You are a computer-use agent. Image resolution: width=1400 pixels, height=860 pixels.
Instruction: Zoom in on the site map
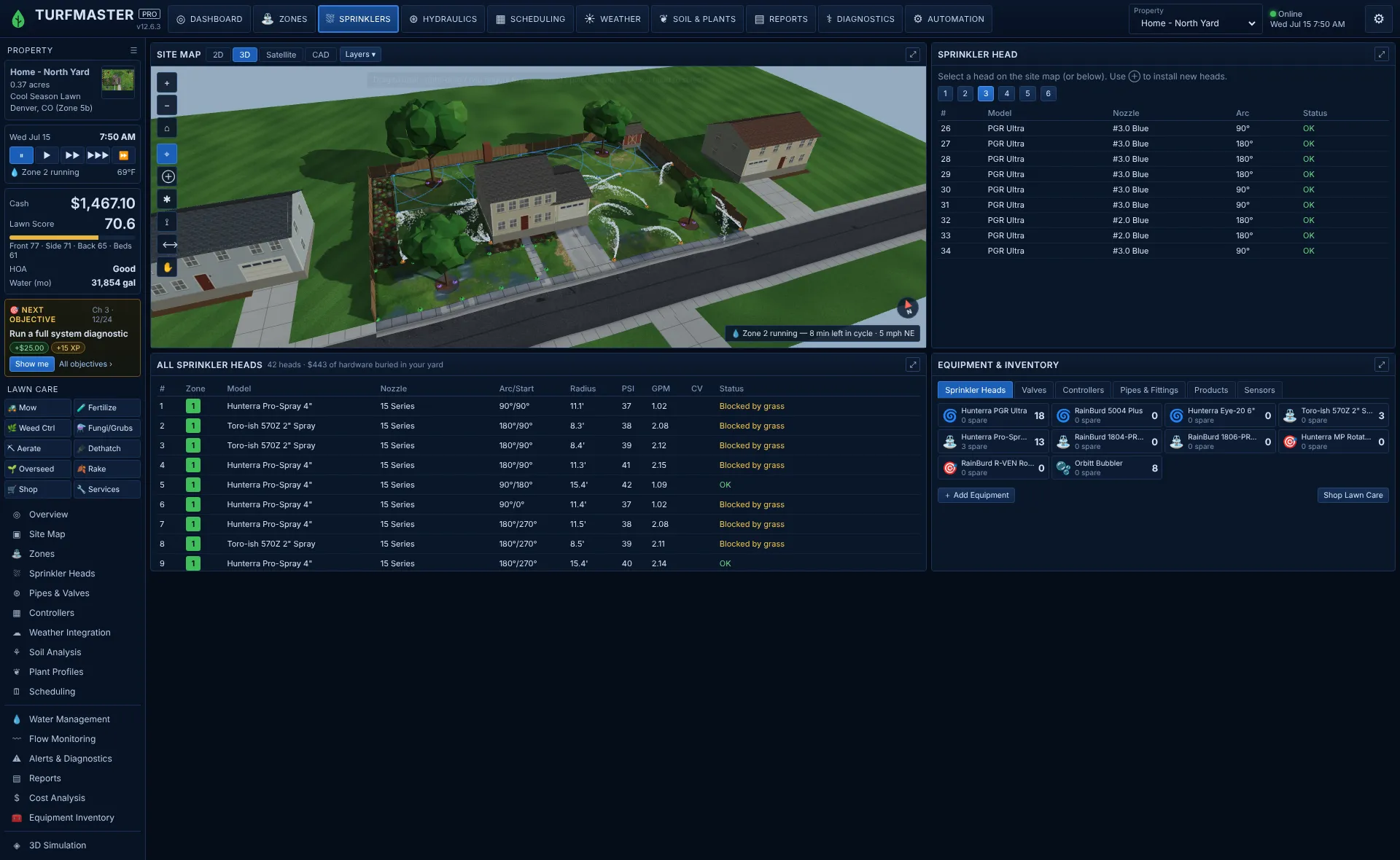(167, 83)
